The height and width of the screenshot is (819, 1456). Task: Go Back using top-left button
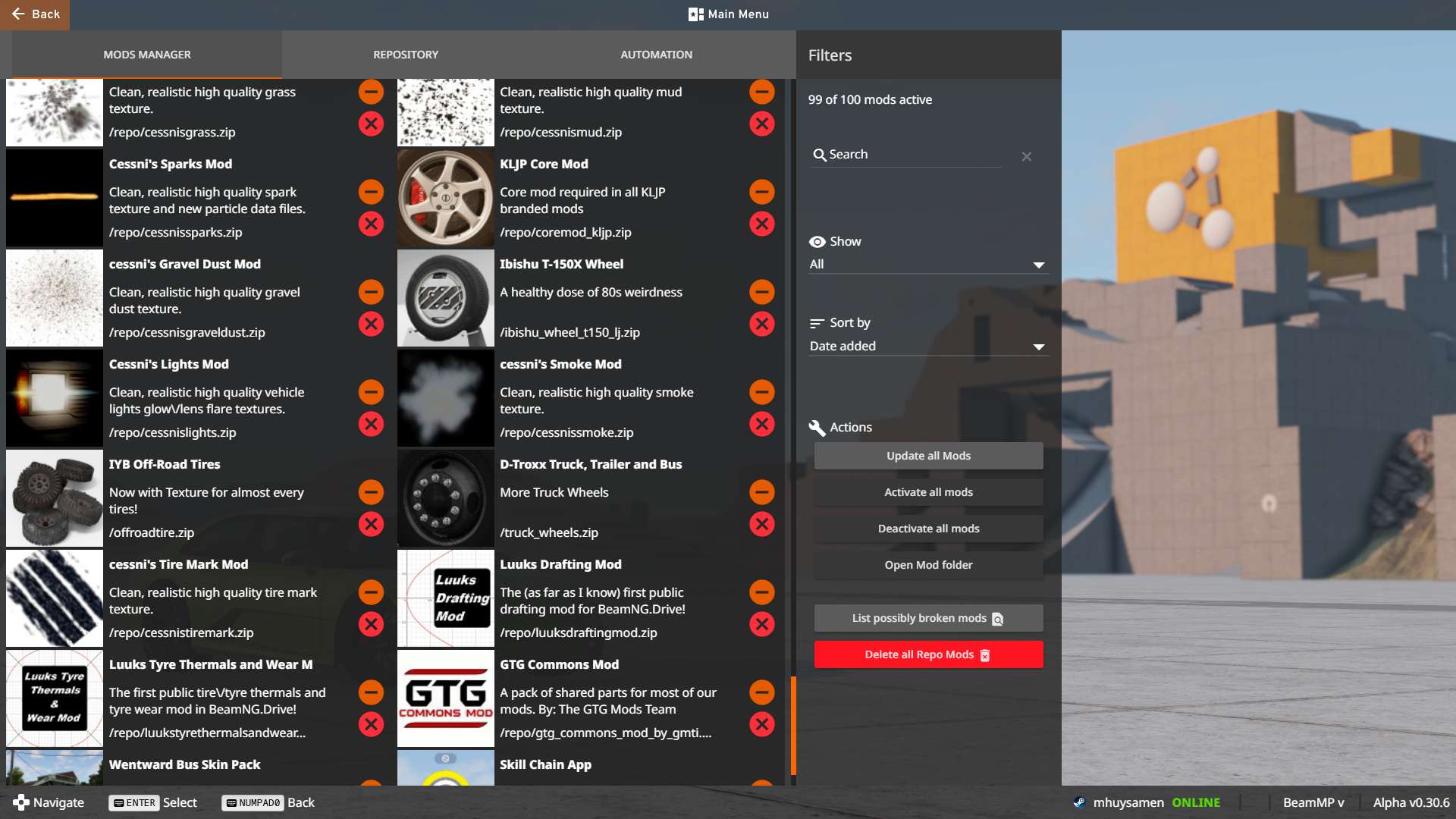coord(35,14)
